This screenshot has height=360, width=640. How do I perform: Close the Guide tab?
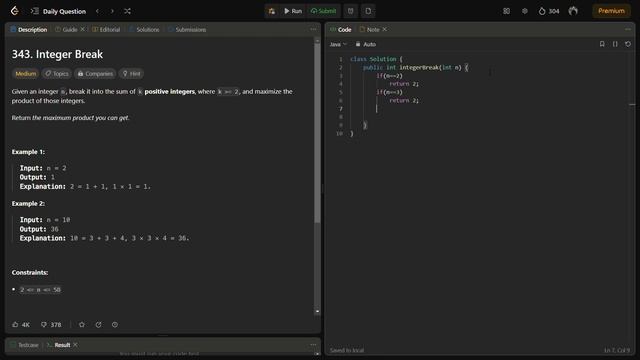[82, 29]
